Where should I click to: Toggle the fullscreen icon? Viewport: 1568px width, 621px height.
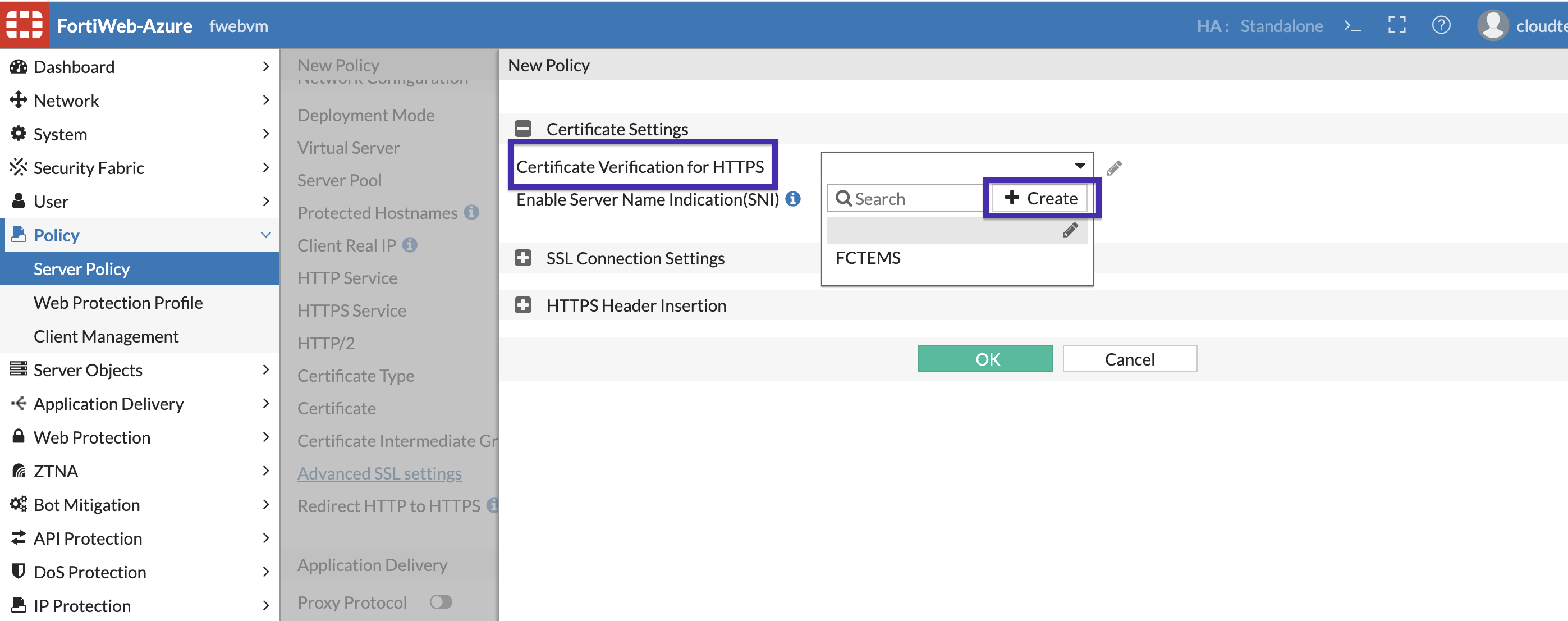[x=1397, y=25]
